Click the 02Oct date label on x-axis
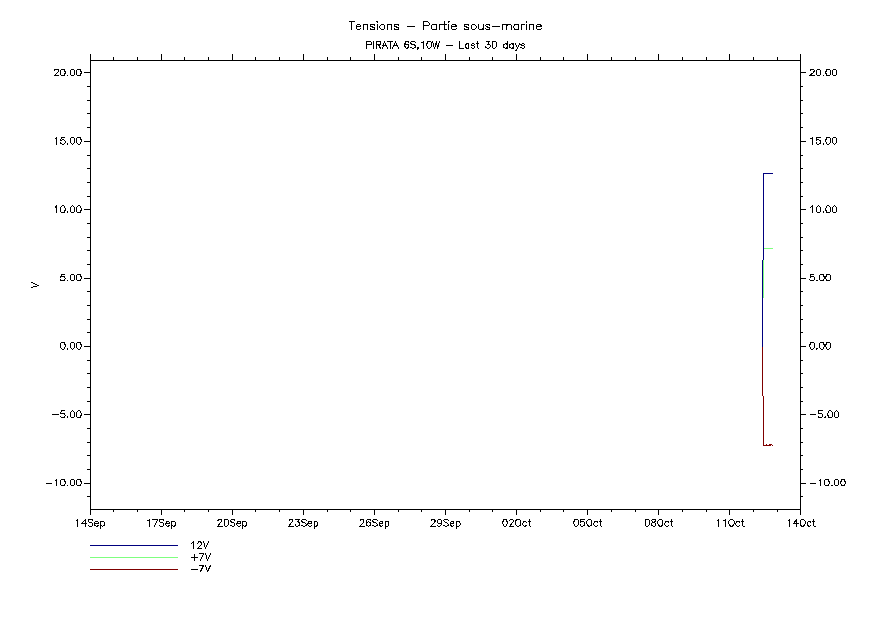The width and height of the screenshot is (891, 630). (516, 522)
